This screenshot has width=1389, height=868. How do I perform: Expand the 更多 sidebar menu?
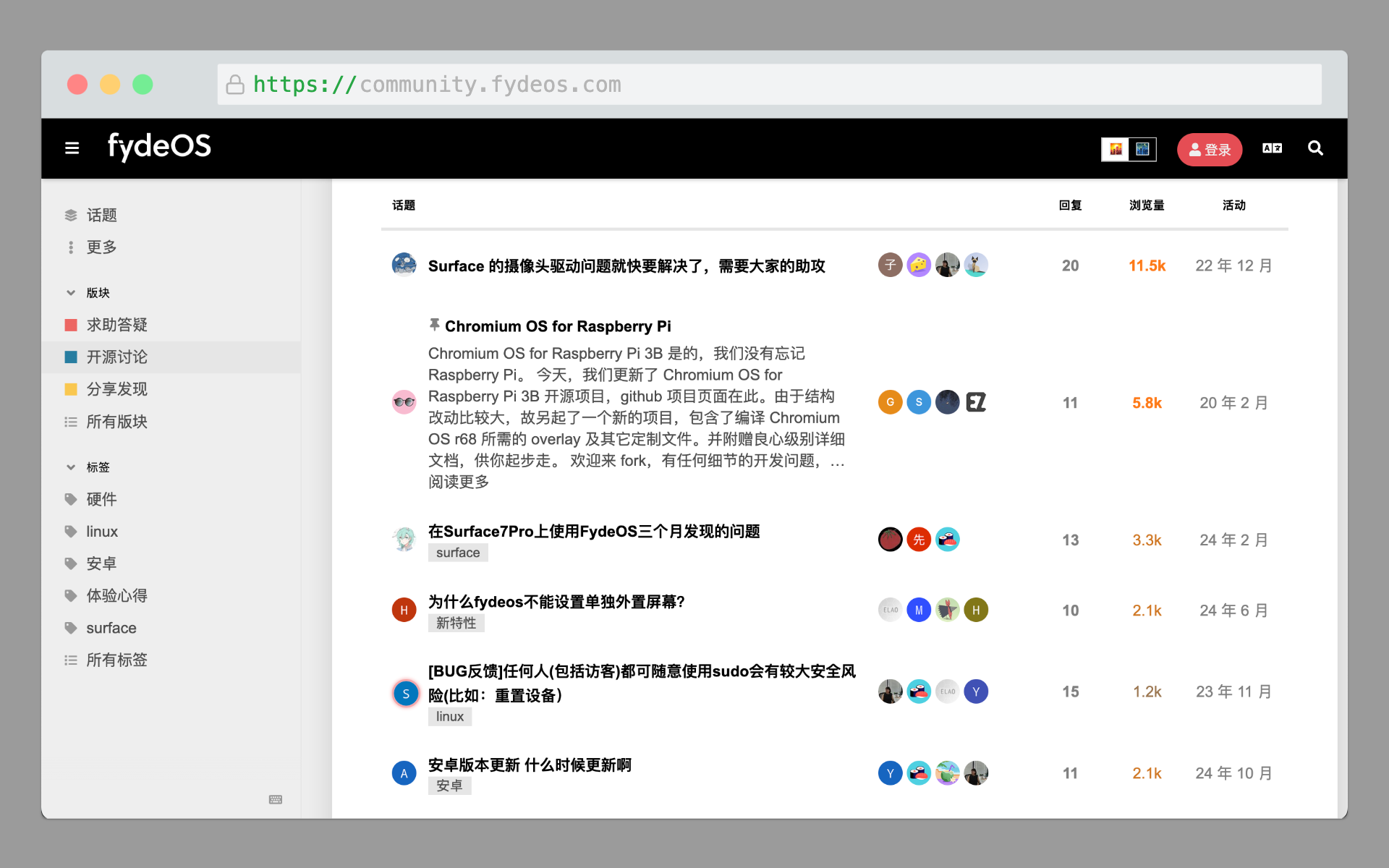101,247
